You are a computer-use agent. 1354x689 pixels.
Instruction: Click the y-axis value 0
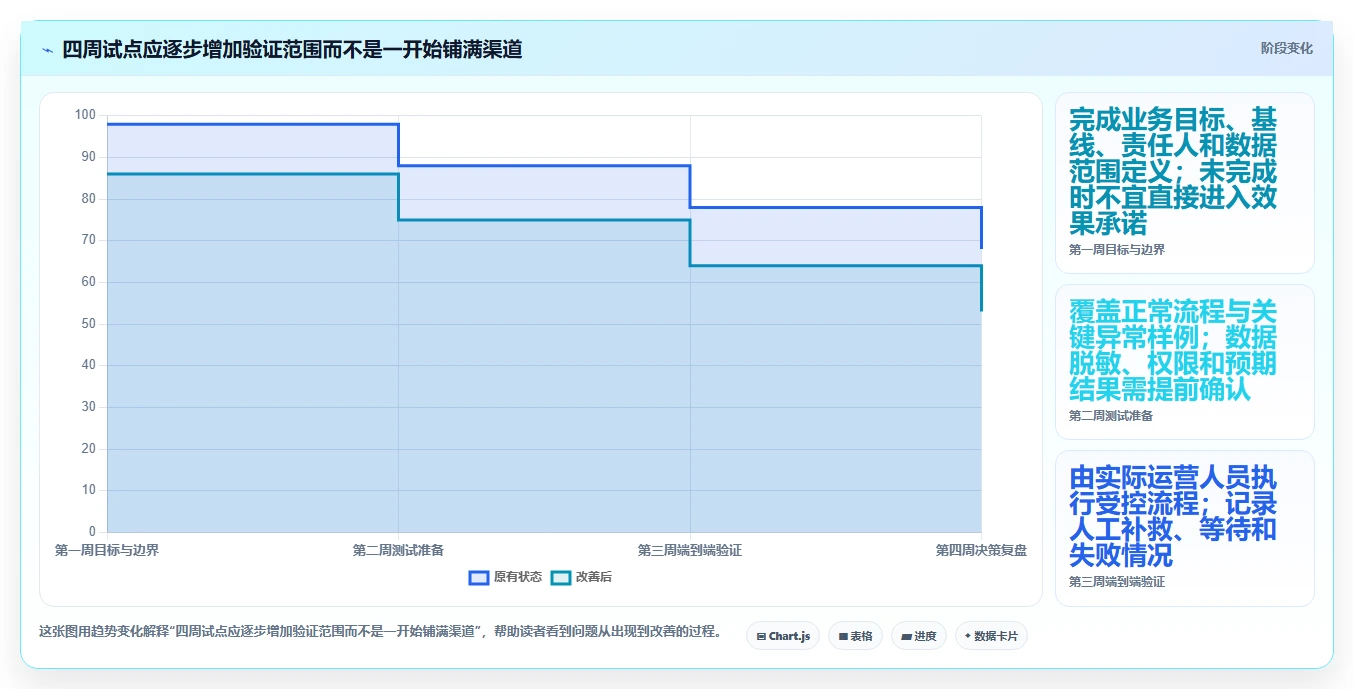pyautogui.click(x=92, y=532)
